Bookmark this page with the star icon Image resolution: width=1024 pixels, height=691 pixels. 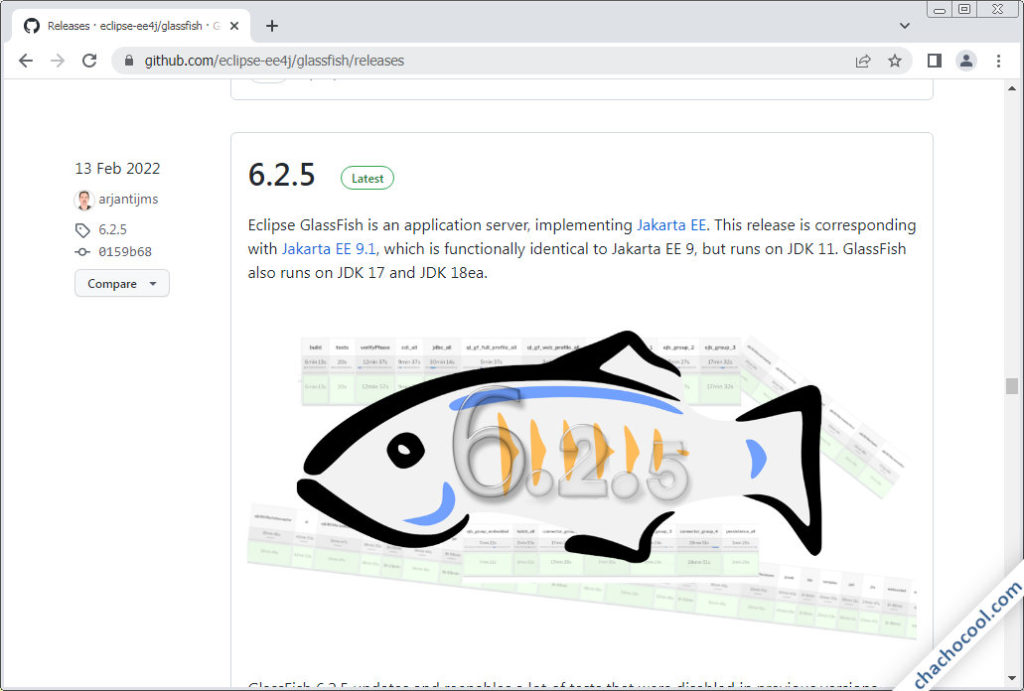pos(895,61)
